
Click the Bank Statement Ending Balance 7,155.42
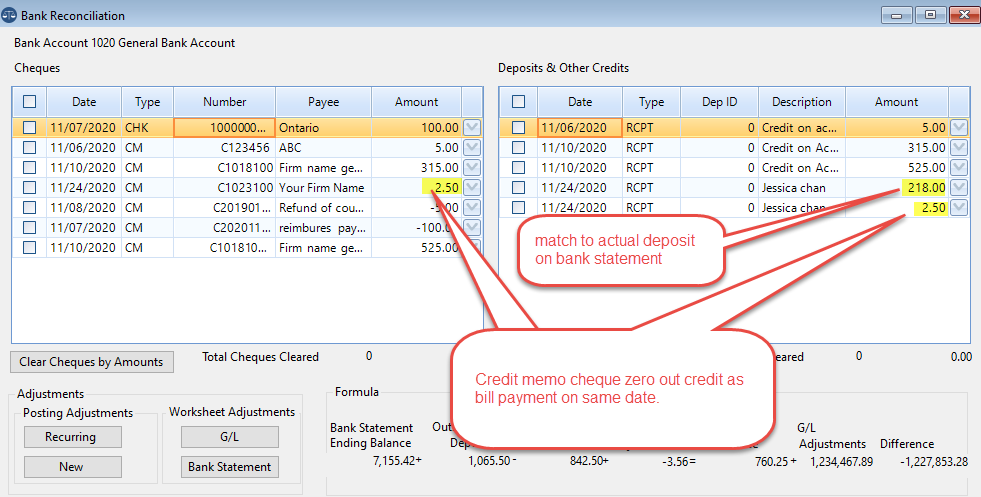click(397, 461)
